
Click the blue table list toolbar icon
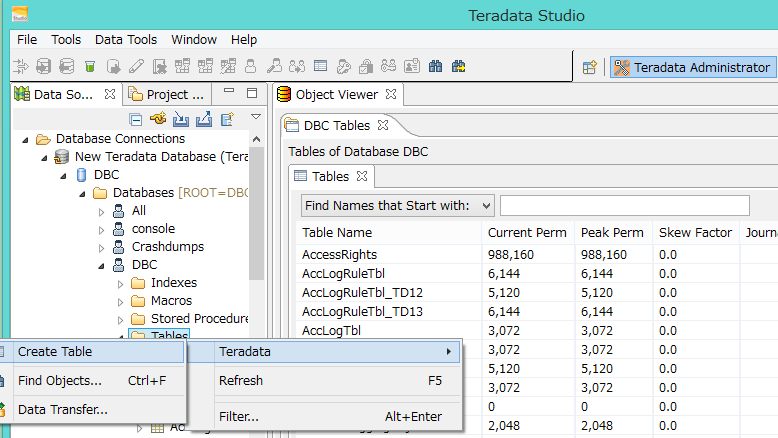pos(321,66)
